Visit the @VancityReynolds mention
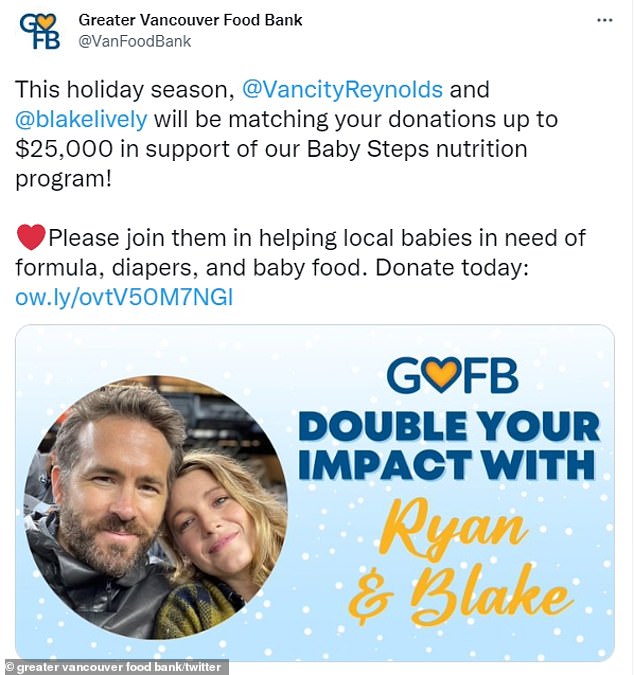The image size is (634, 675). [x=342, y=89]
